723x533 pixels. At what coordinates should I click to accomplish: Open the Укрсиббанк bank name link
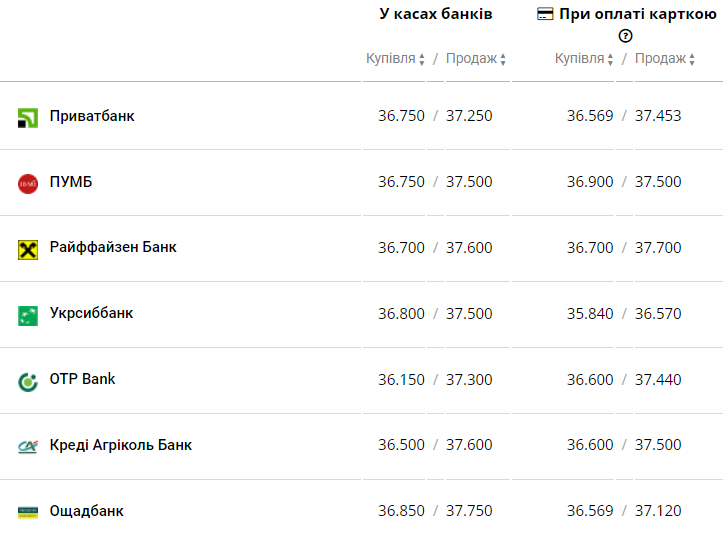point(91,313)
